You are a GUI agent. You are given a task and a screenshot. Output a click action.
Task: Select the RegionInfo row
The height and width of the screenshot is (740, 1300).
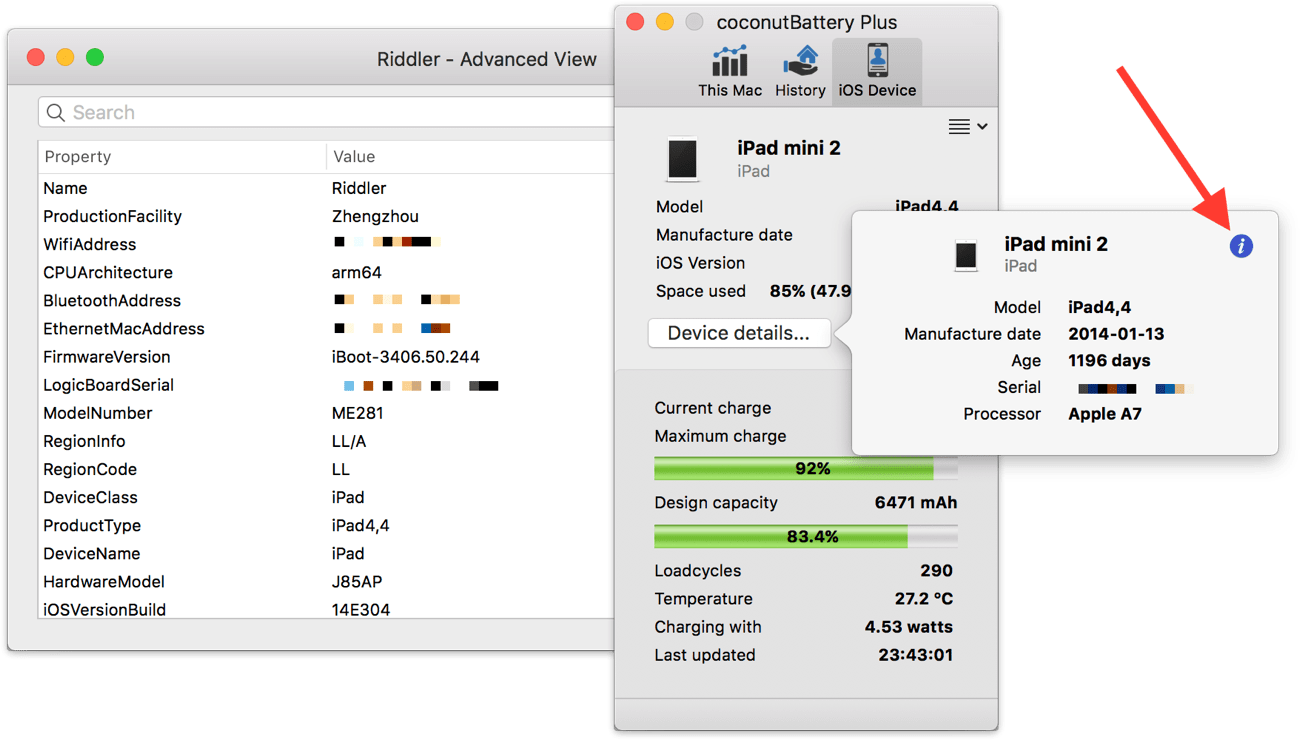coord(327,441)
